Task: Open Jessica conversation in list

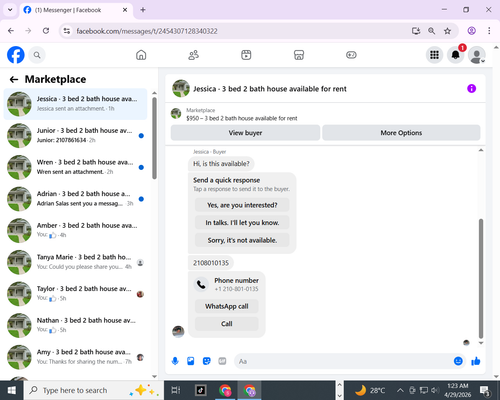Action: [75, 104]
